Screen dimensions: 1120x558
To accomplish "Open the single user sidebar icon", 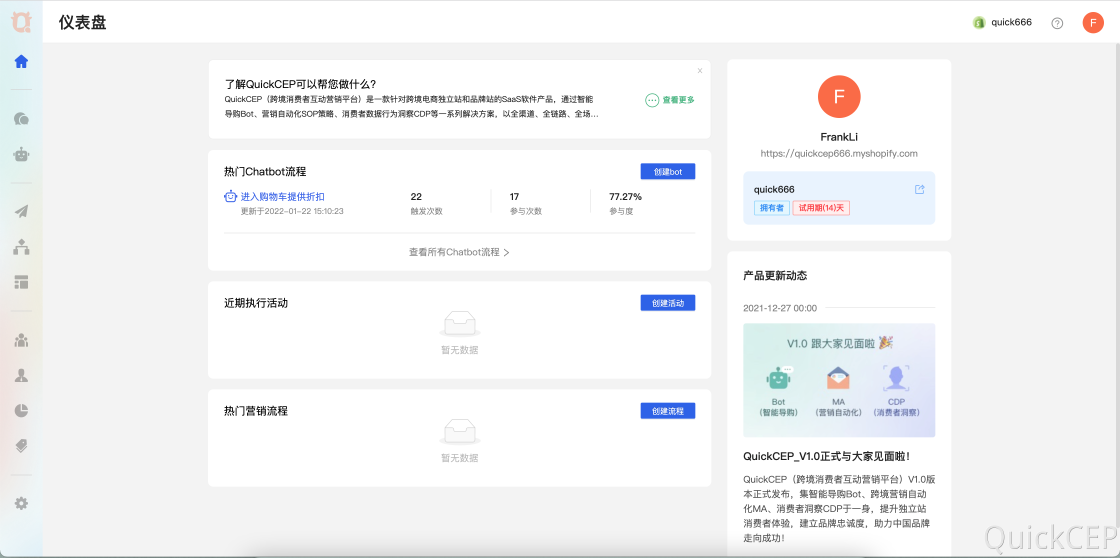I will (21, 375).
